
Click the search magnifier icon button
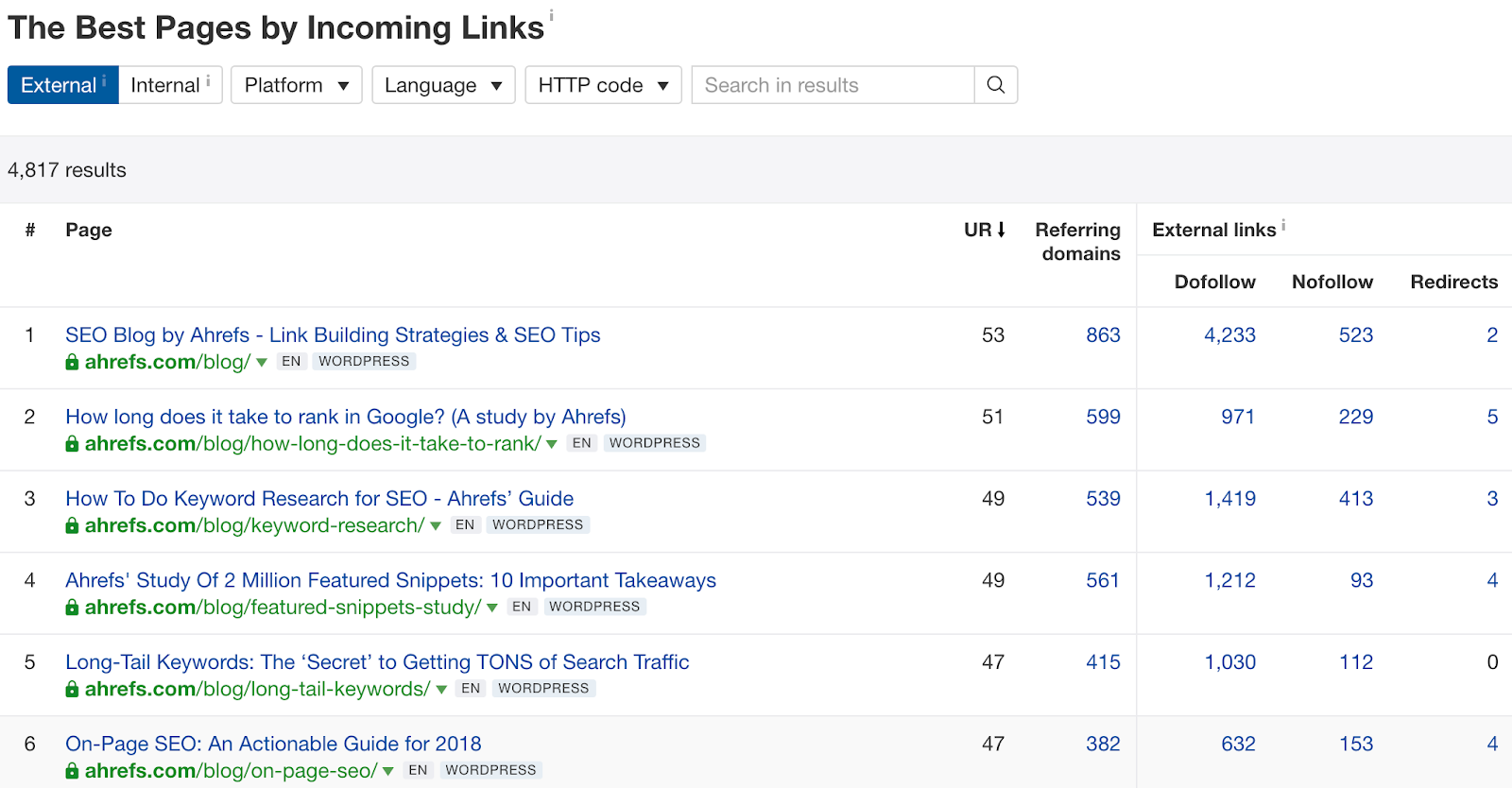point(995,85)
